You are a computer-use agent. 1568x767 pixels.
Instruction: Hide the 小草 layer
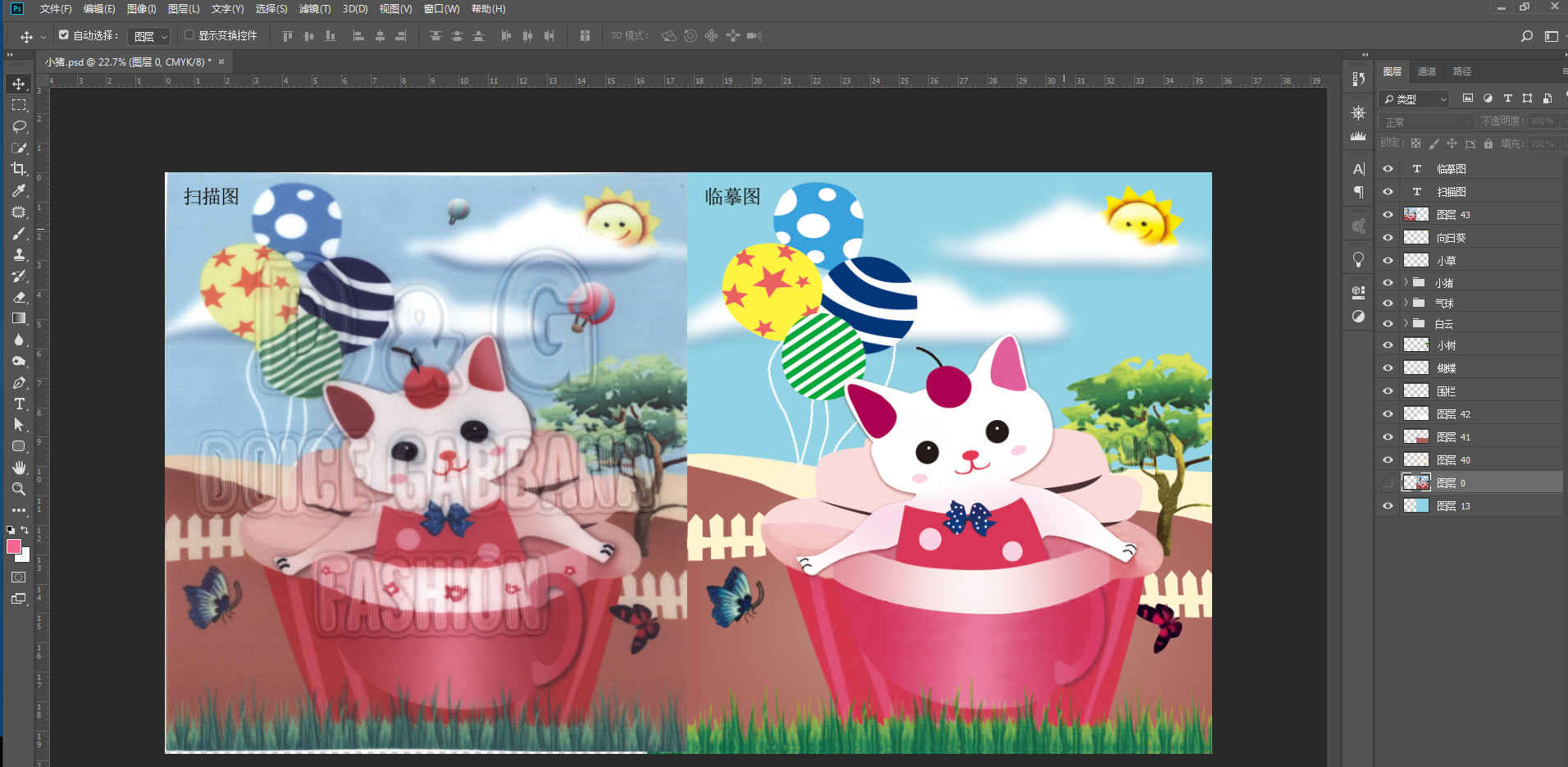(1388, 261)
